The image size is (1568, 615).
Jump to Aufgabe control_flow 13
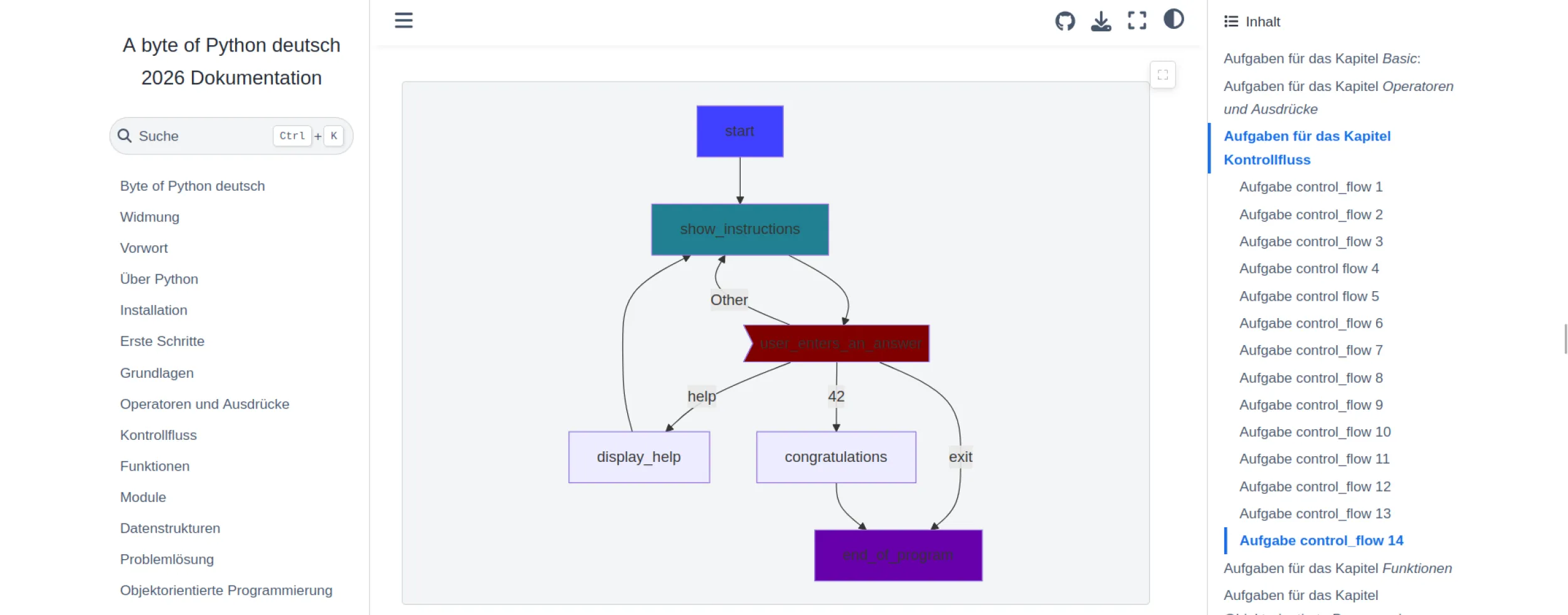[x=1315, y=513]
